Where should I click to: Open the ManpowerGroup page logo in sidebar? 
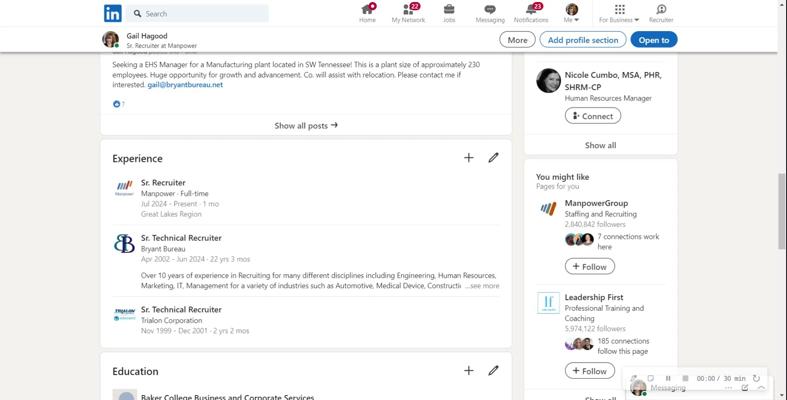(x=548, y=208)
